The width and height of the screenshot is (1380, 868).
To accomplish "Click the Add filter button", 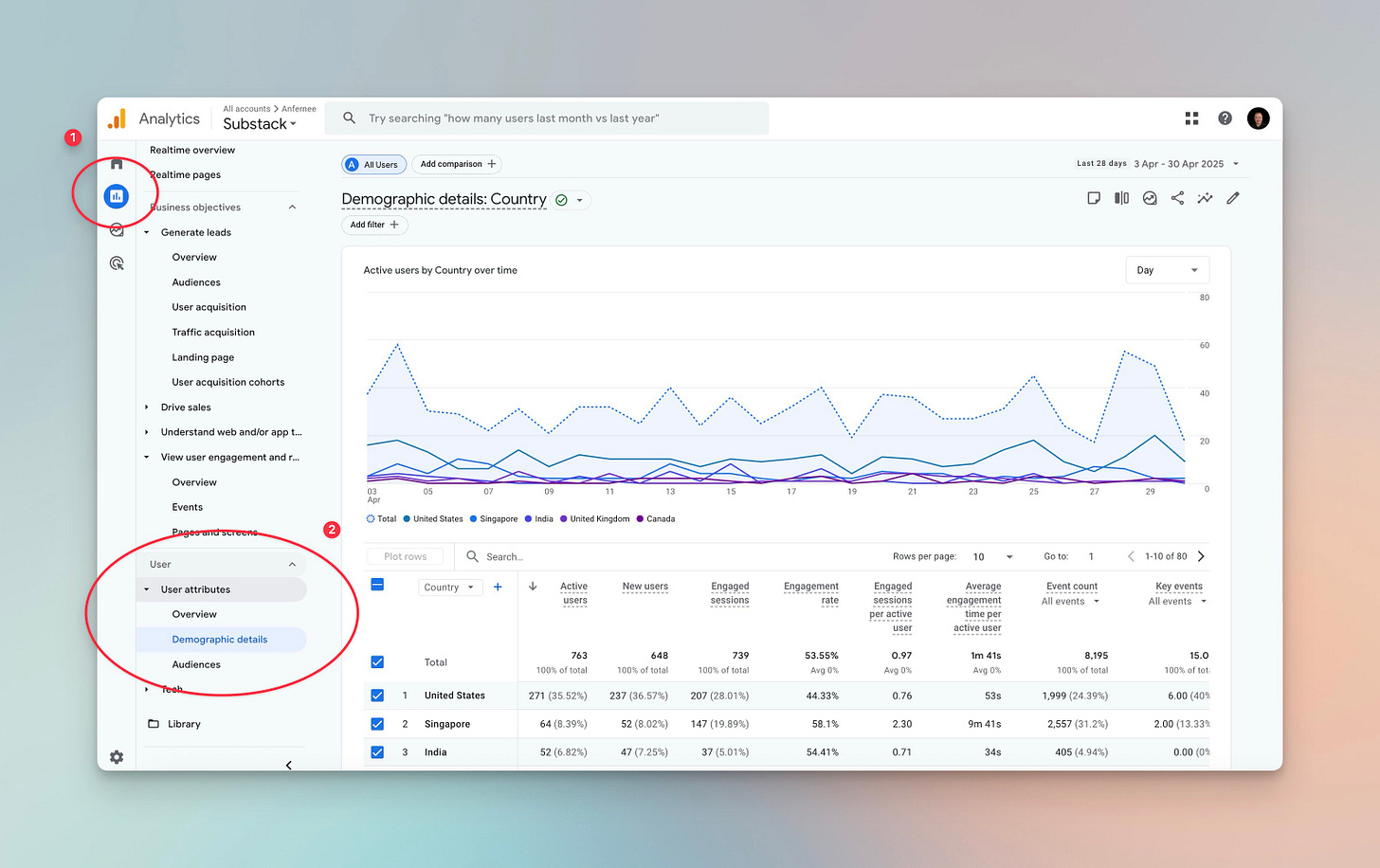I will 374,225.
